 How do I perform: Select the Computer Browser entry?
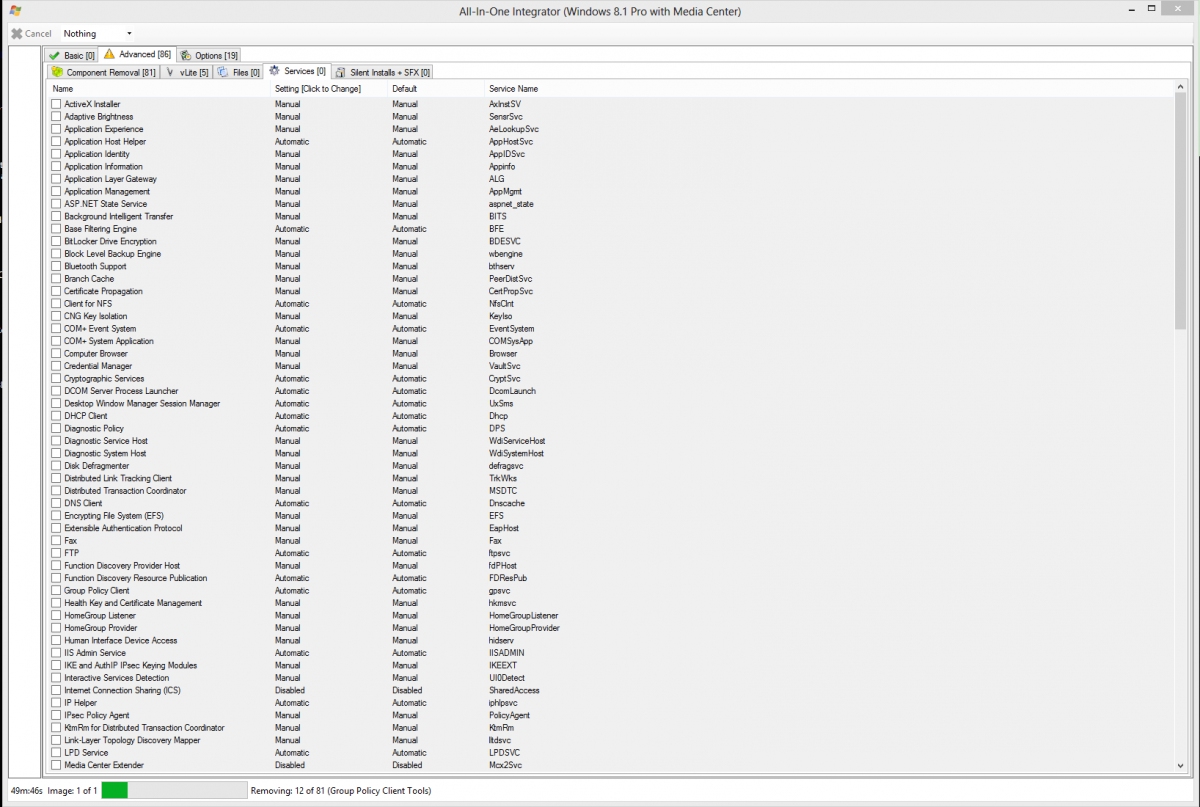point(96,353)
